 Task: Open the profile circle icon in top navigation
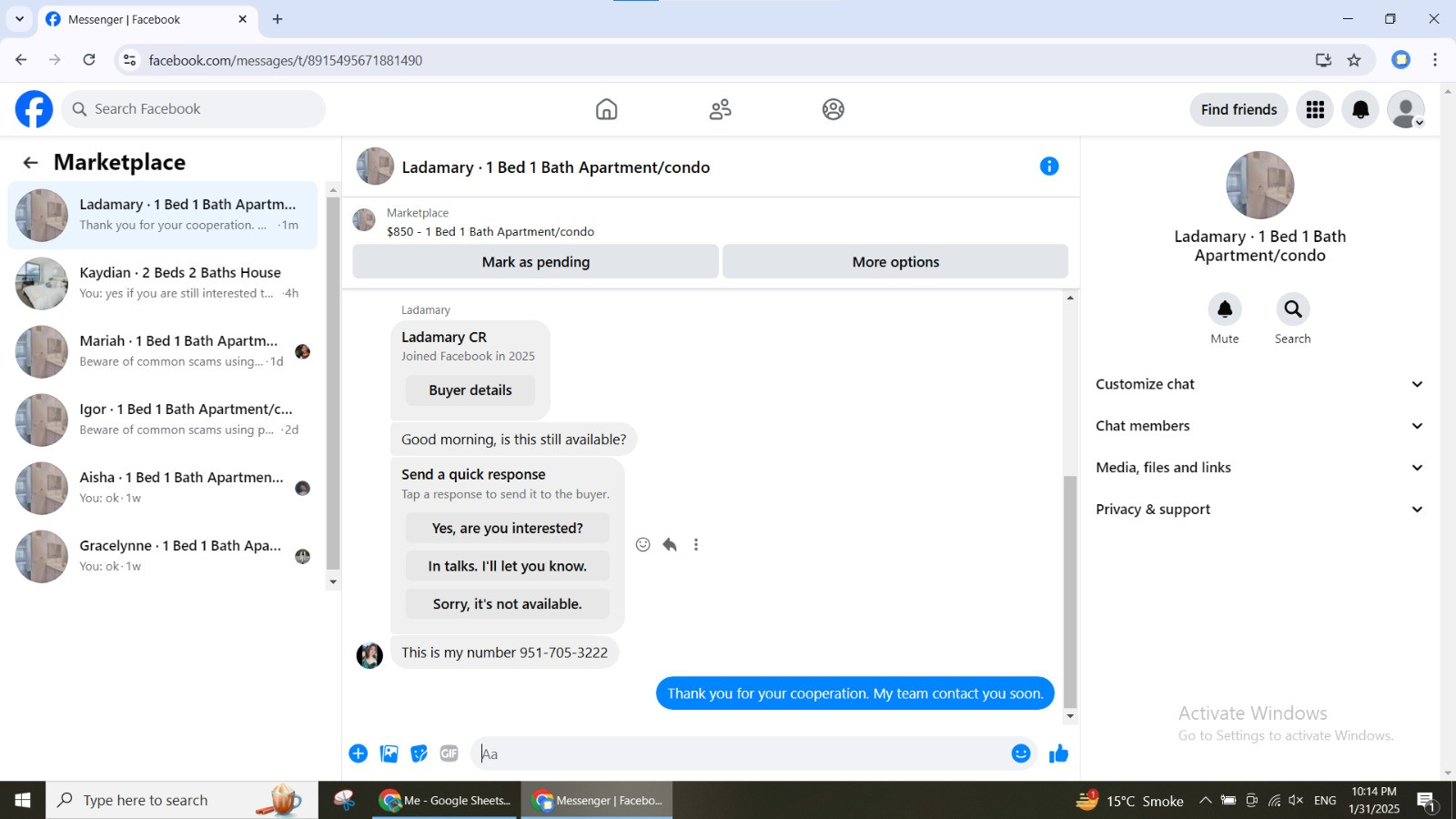click(833, 109)
